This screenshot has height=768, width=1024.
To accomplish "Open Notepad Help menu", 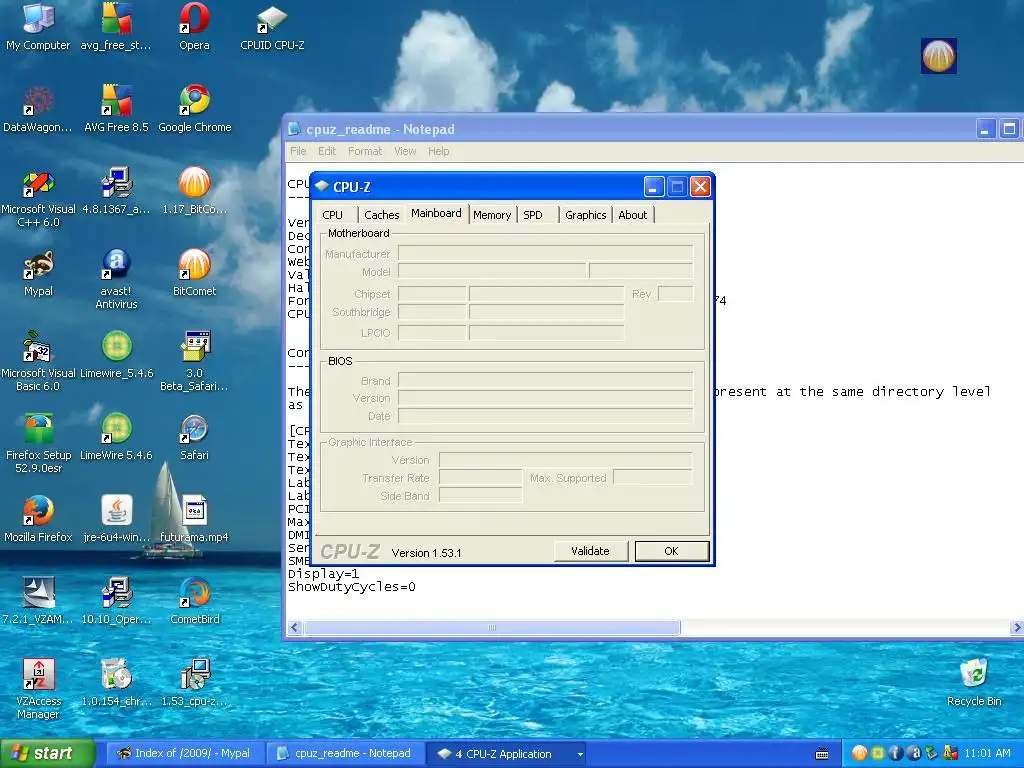I will (x=438, y=151).
